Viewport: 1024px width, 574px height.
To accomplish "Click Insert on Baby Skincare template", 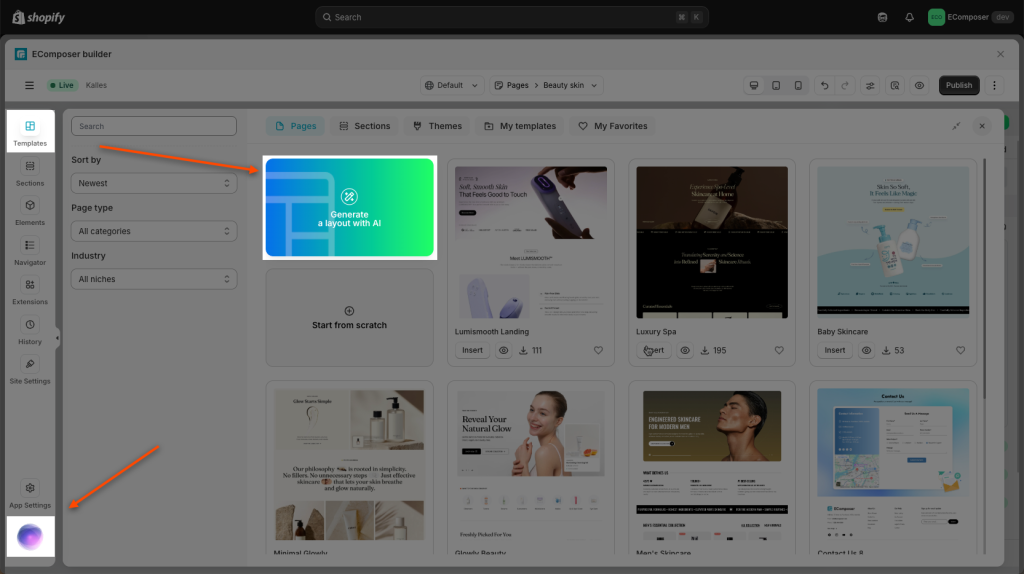I will tap(834, 351).
